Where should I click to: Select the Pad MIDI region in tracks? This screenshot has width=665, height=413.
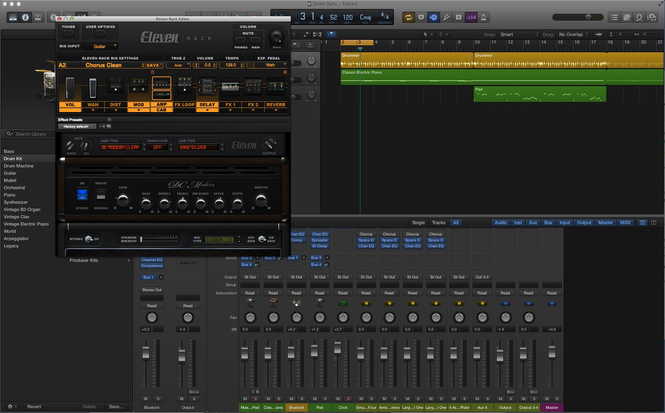pos(539,94)
